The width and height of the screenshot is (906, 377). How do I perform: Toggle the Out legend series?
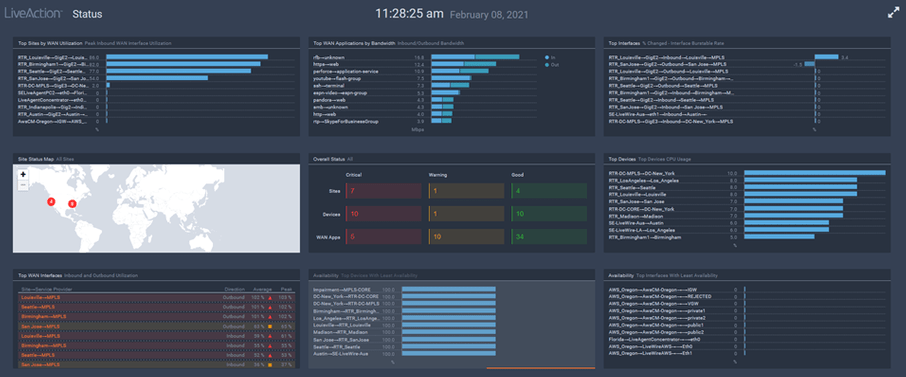pyautogui.click(x=551, y=65)
